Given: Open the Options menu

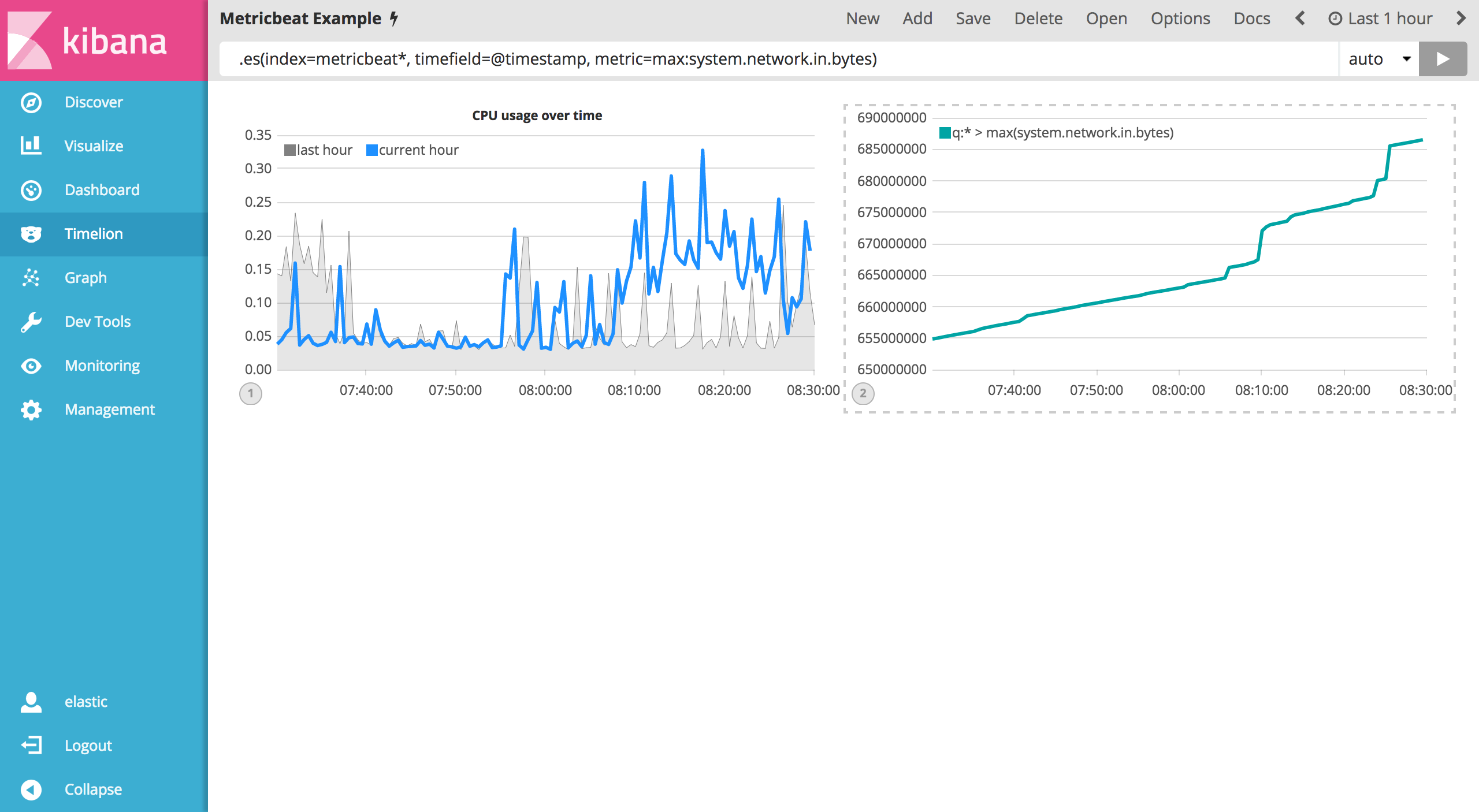Looking at the screenshot, I should [1180, 18].
